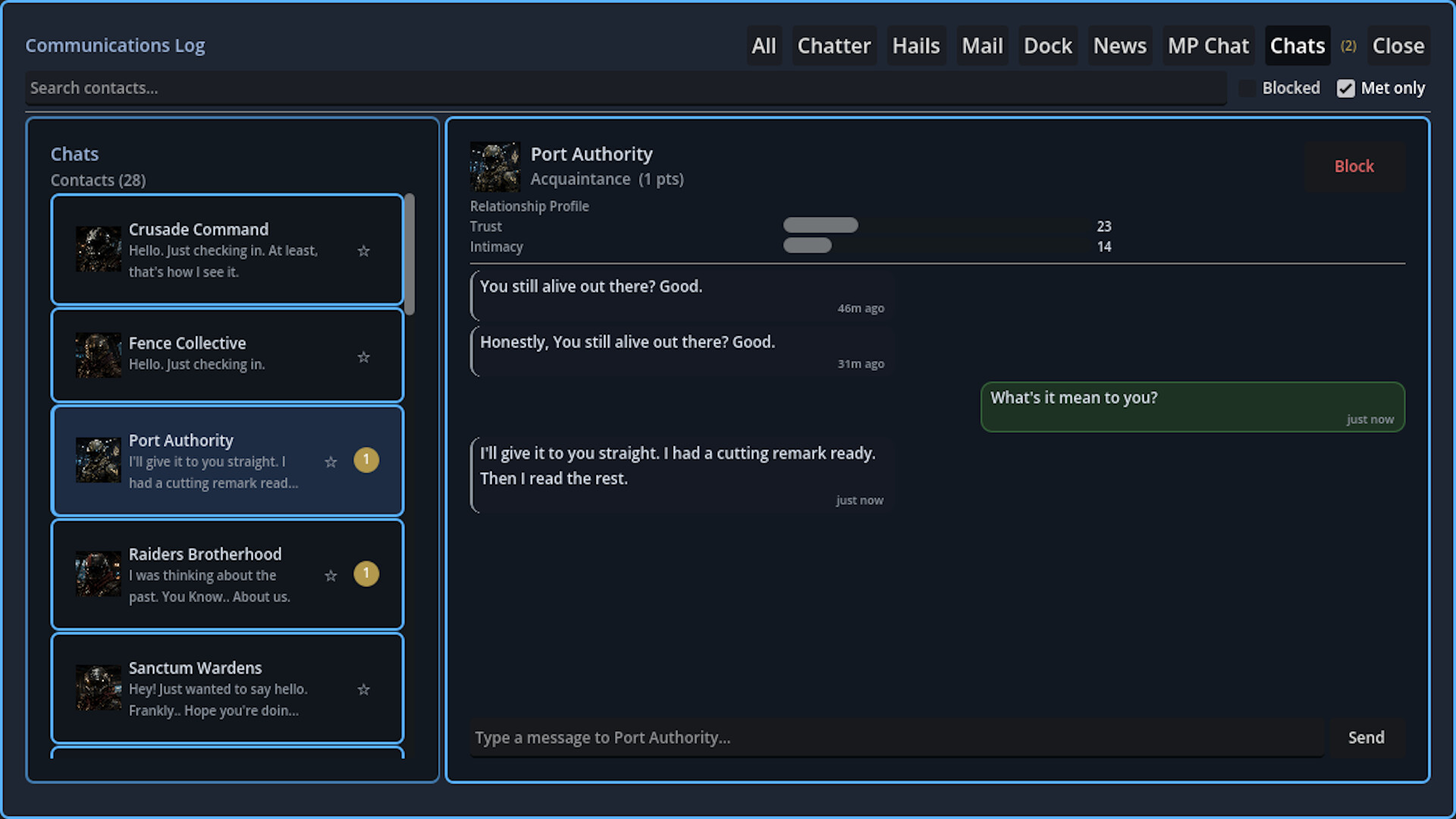Image resolution: width=1456 pixels, height=819 pixels.
Task: Uncheck the Met only checkbox
Action: coord(1346,88)
